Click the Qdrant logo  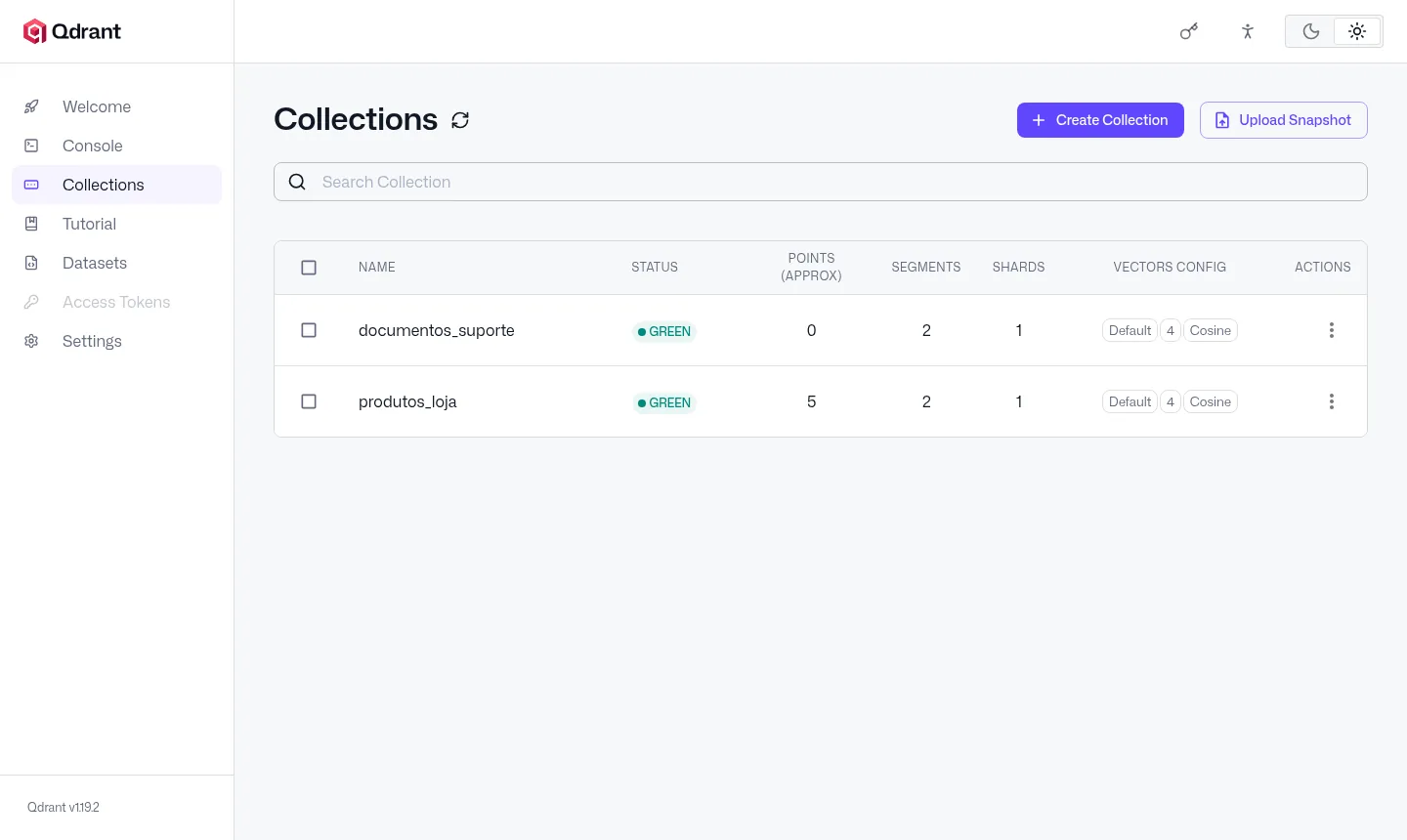pyautogui.click(x=72, y=31)
